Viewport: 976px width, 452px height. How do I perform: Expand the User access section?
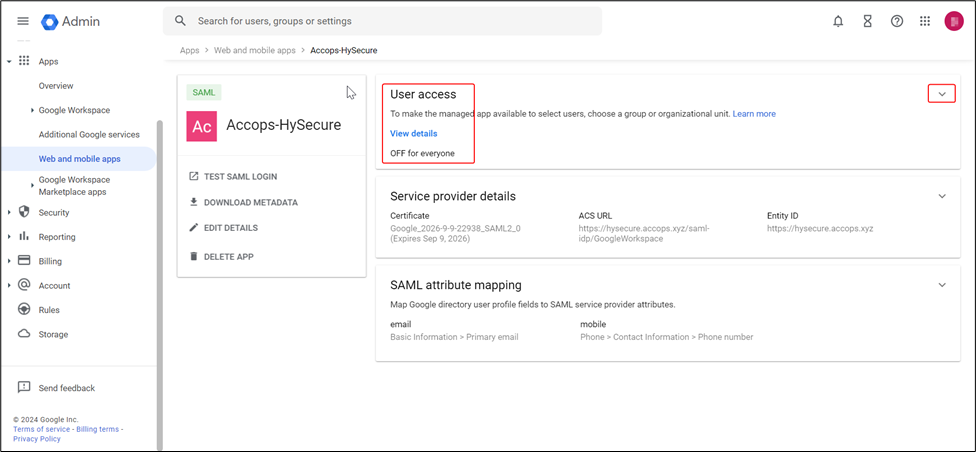pos(941,94)
